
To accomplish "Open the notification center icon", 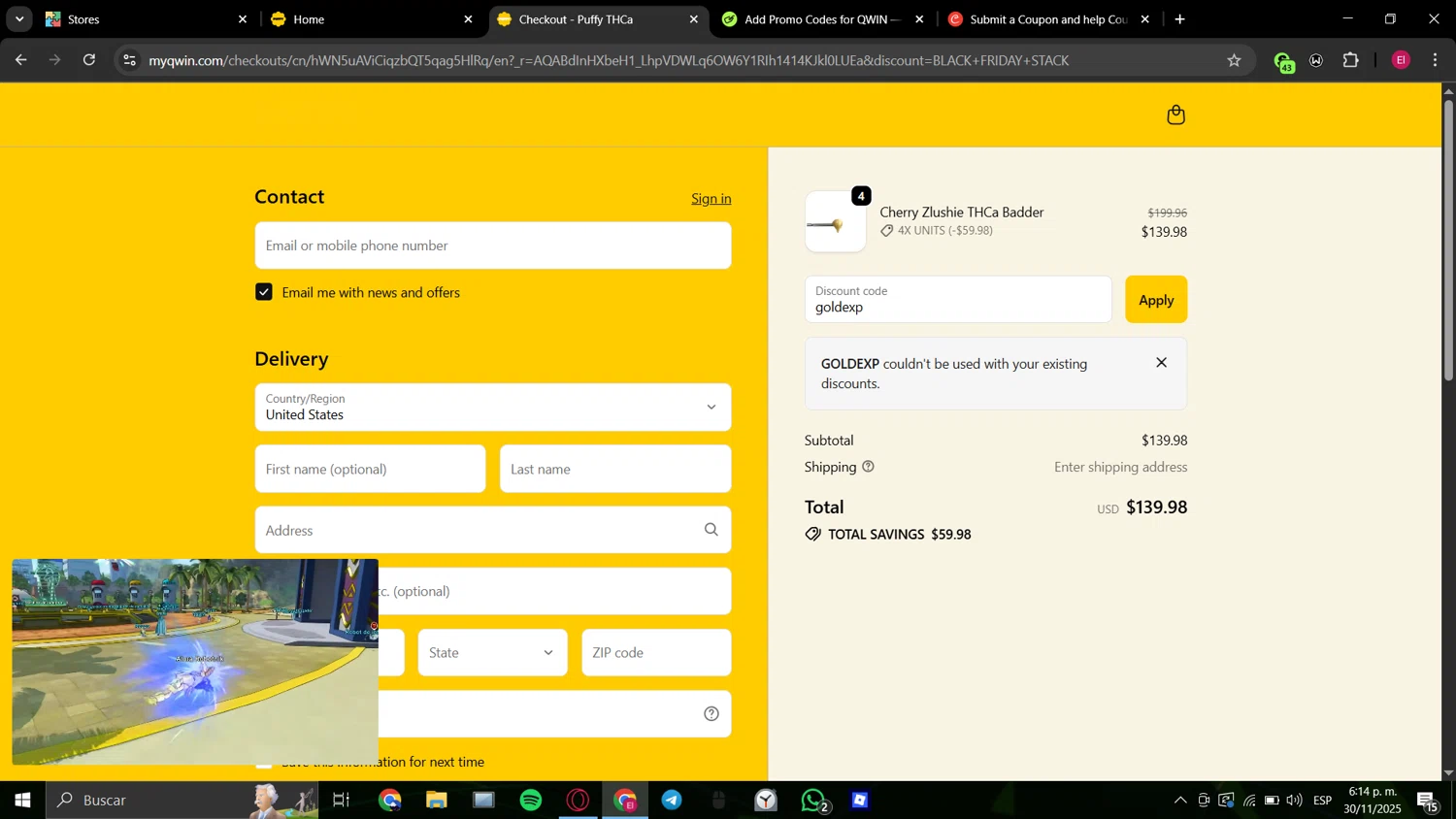I will pos(1428,801).
